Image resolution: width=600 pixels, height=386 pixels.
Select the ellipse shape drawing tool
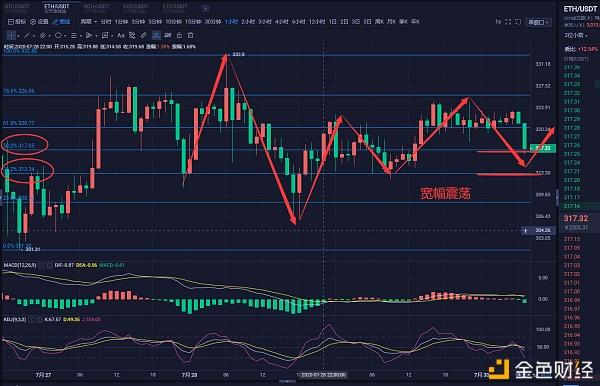click(x=58, y=35)
